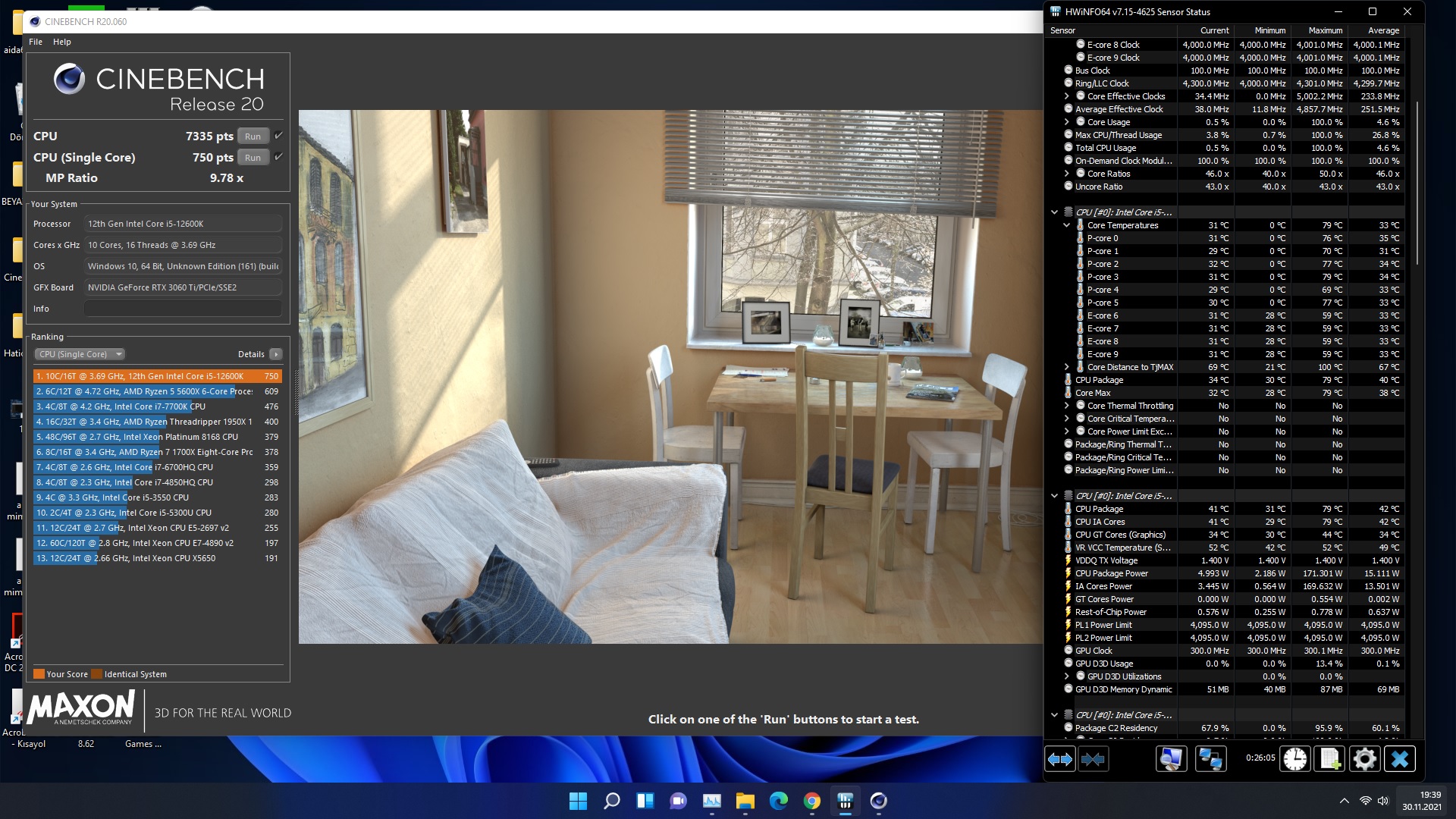
Task: Click the HWiNFO vertical scrollbar
Action: (x=1416, y=182)
